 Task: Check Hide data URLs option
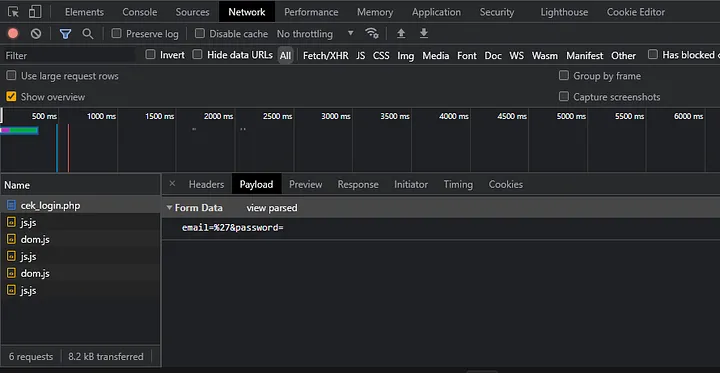[x=197, y=55]
